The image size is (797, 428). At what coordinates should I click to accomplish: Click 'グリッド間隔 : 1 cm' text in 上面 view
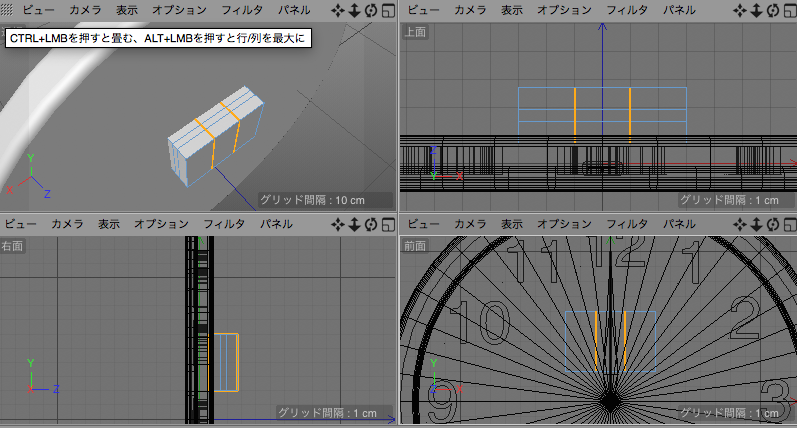pos(729,200)
